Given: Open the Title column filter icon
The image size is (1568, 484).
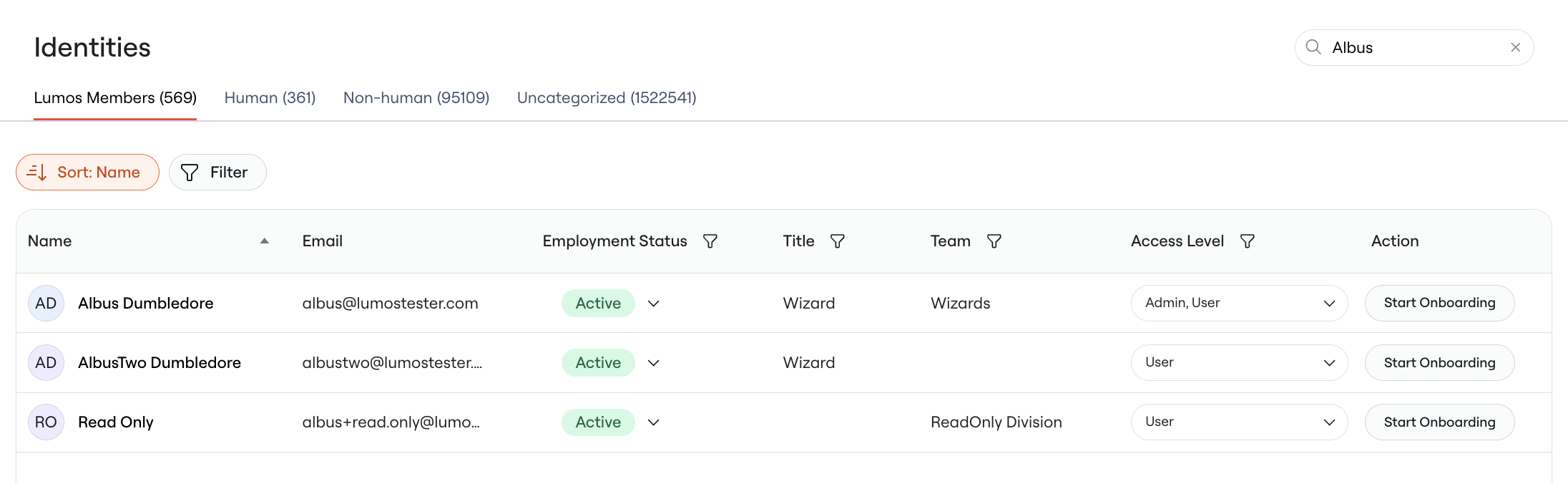Looking at the screenshot, I should [x=838, y=241].
